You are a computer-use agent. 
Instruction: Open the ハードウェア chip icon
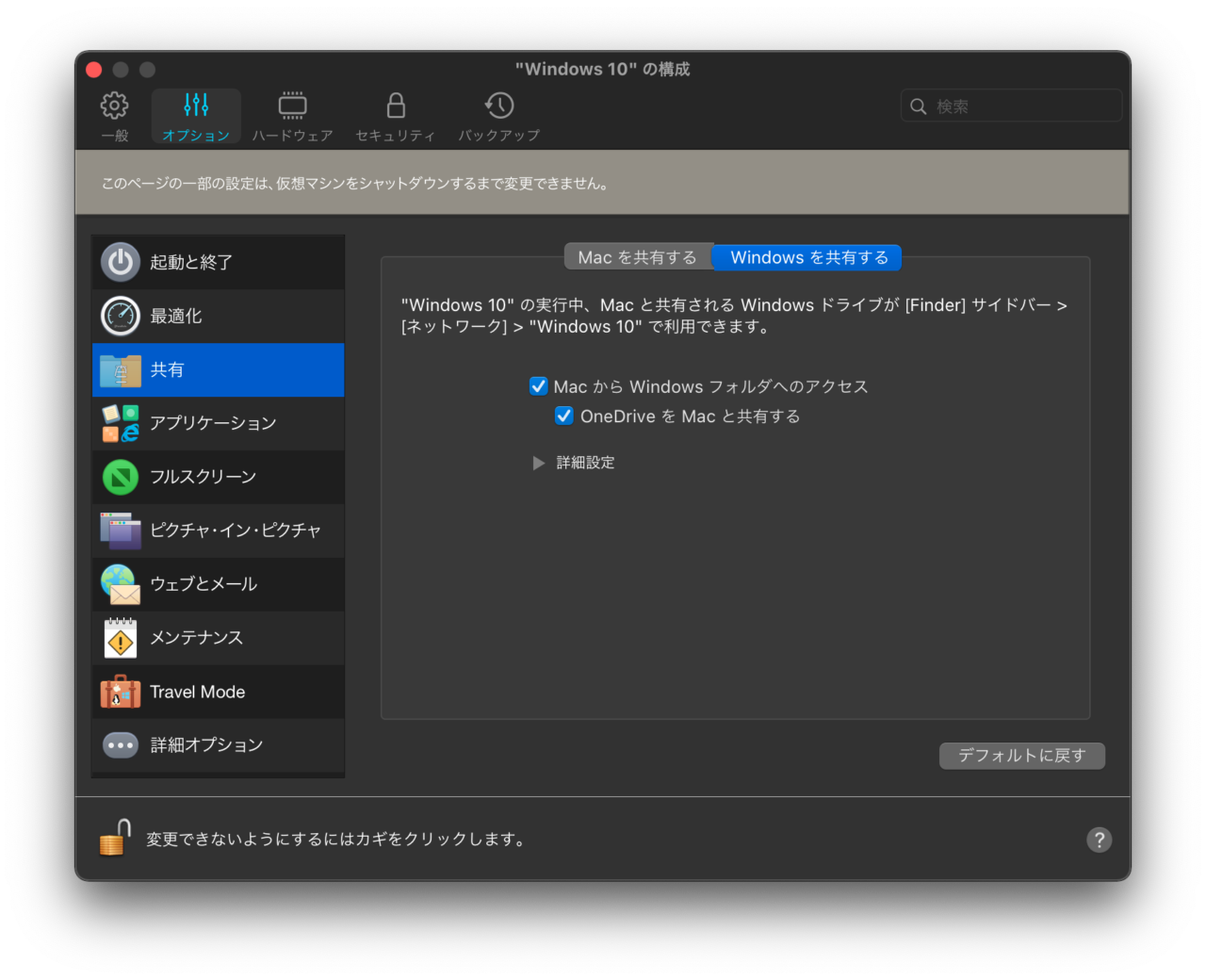292,105
